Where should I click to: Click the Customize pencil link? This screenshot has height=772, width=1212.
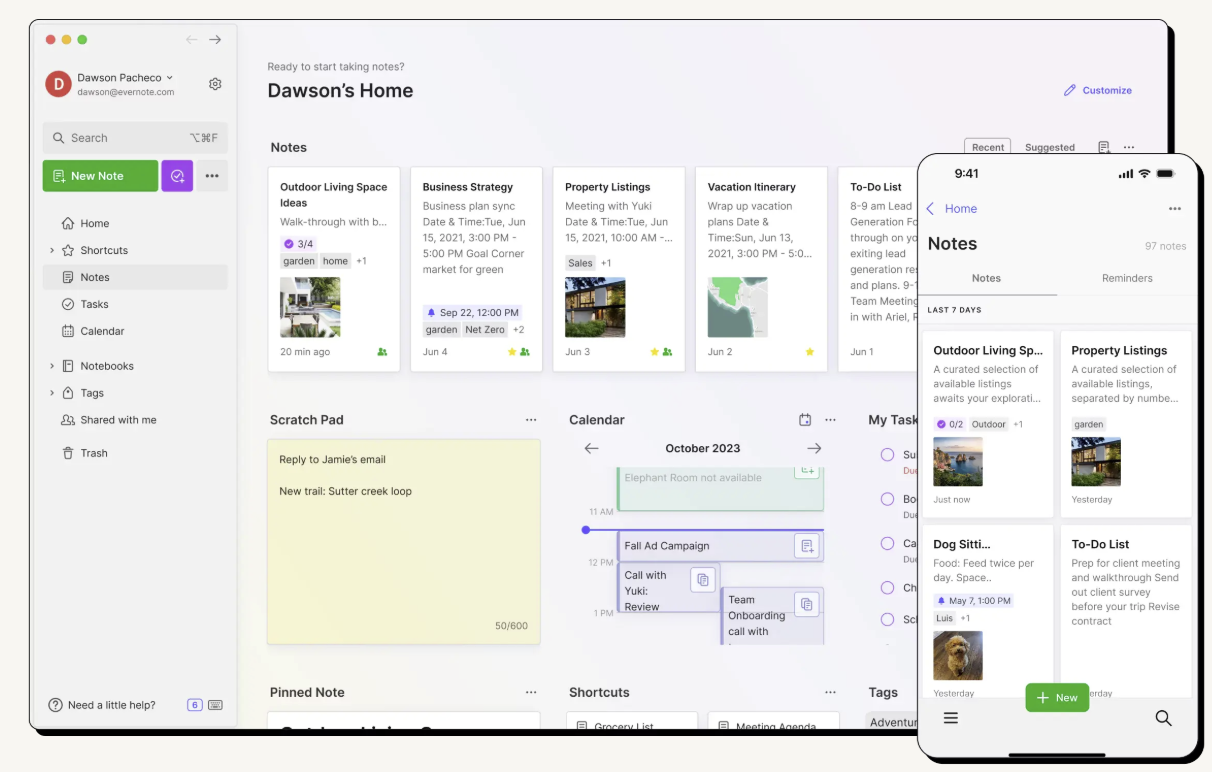point(1098,90)
